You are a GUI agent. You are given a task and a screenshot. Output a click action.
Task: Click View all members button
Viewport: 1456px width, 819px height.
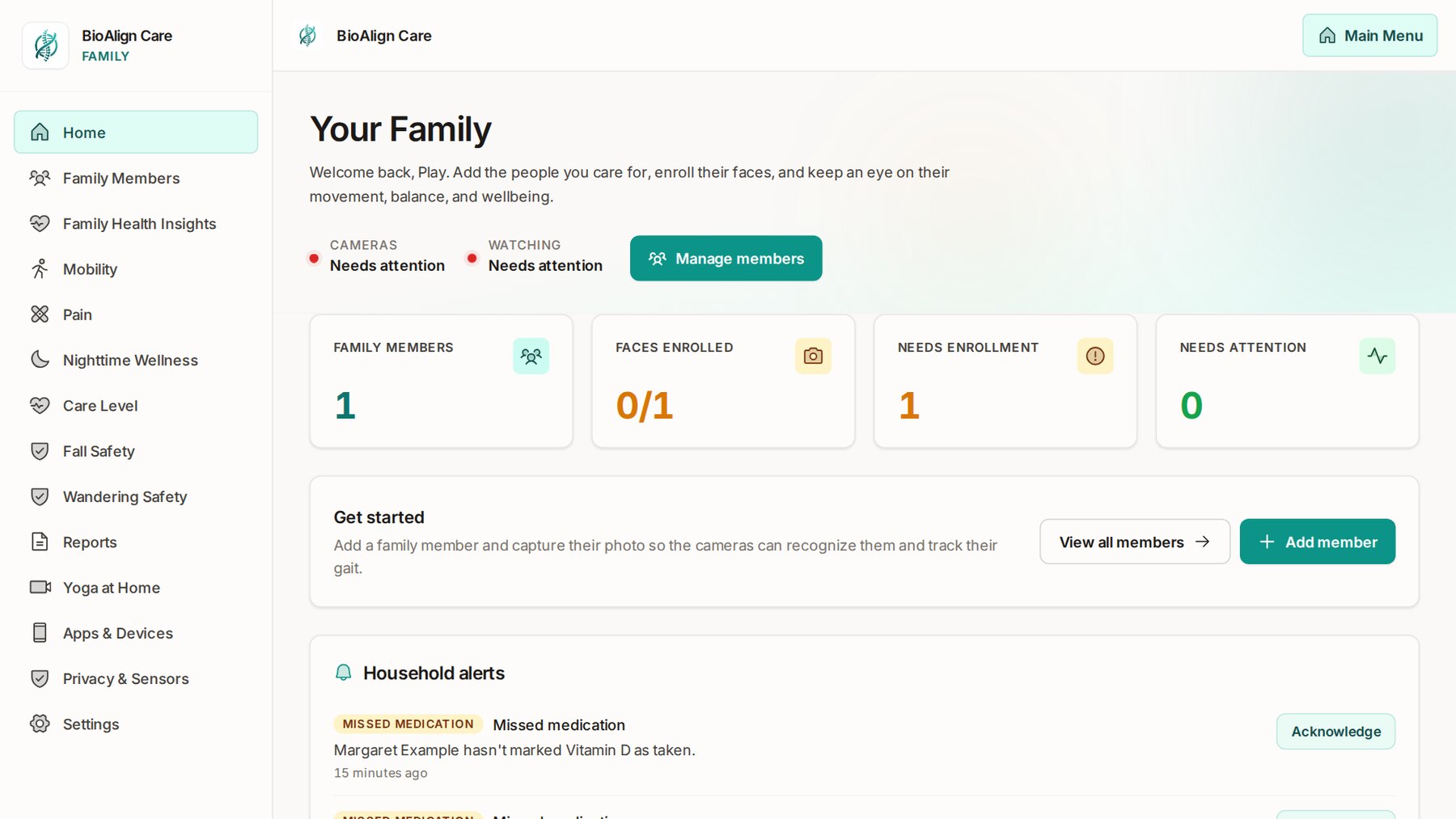[1135, 542]
